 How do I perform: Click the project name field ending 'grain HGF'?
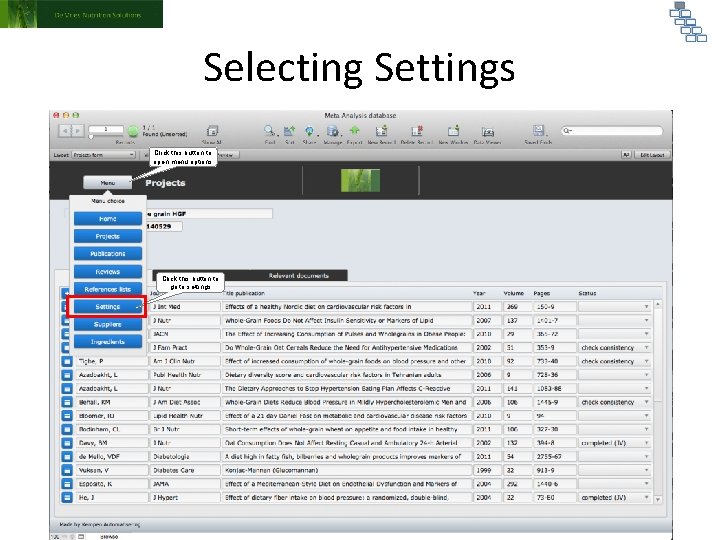tap(209, 214)
